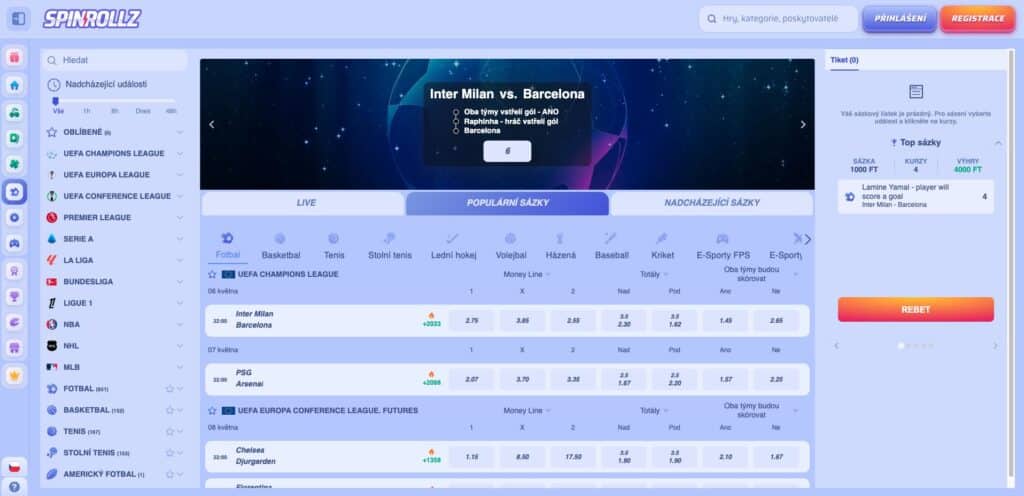Toggle favorite star for Fotbal category
The height and width of the screenshot is (496, 1024).
169,389
